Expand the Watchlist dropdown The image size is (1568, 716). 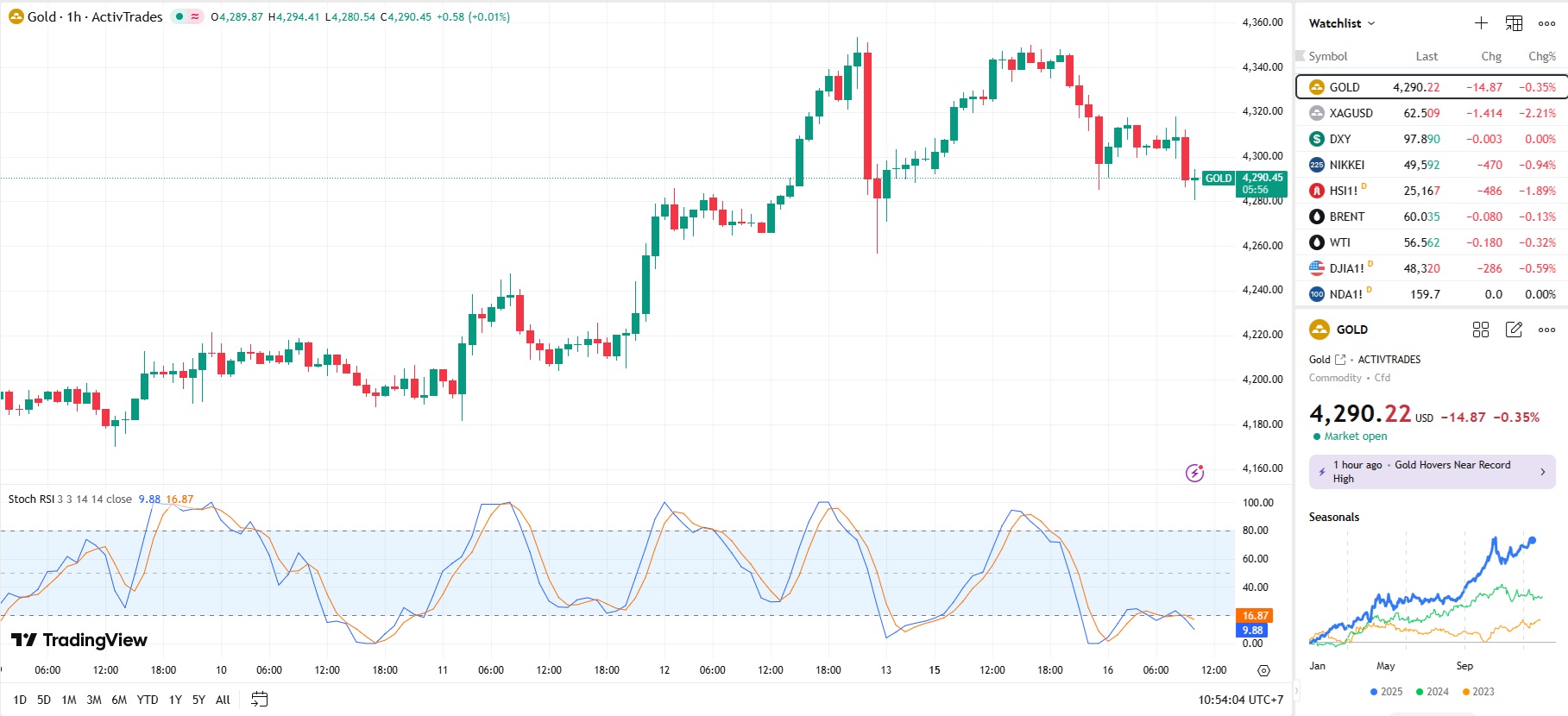1342,23
